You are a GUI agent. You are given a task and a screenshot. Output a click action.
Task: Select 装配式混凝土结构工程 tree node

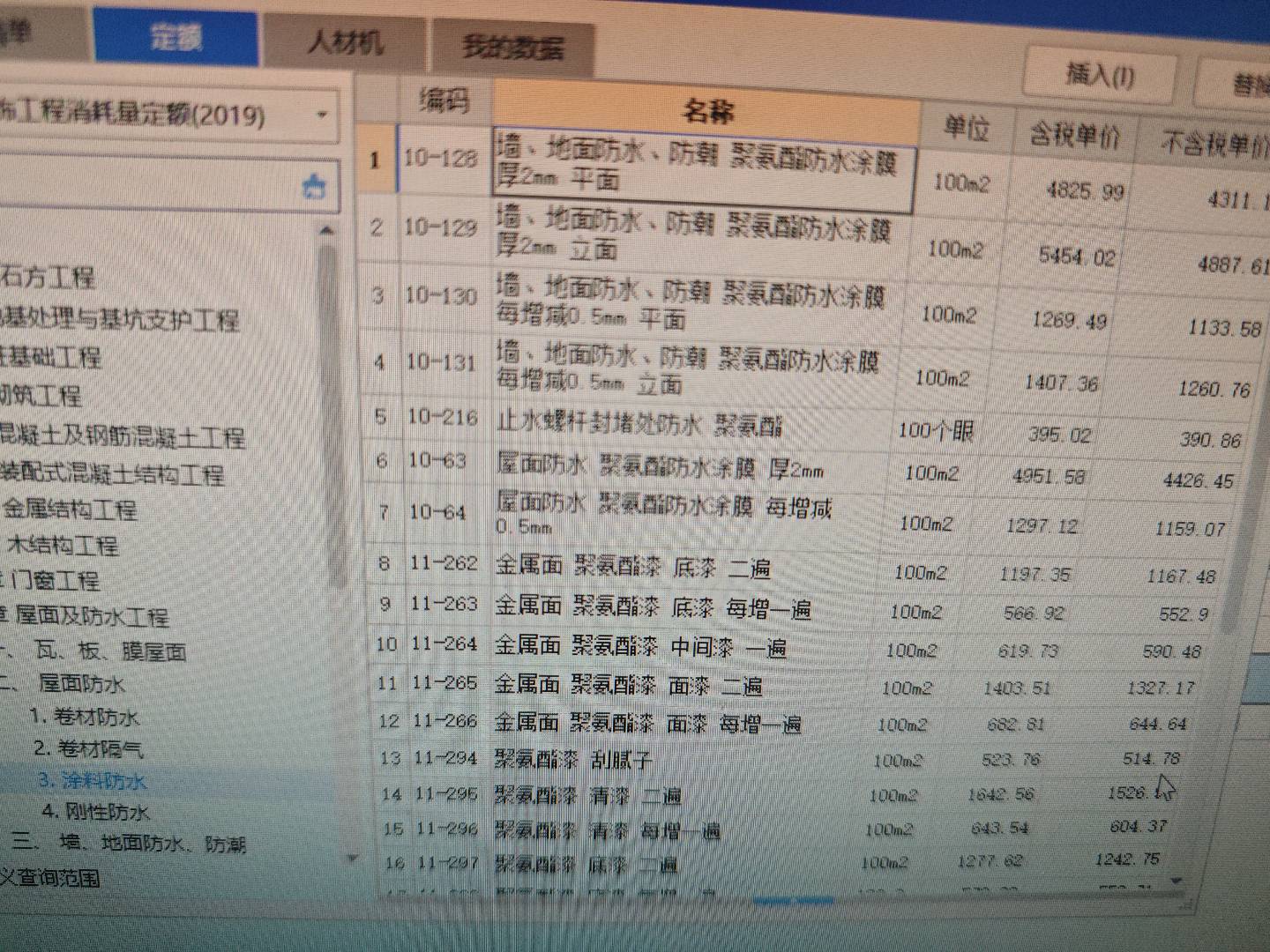click(112, 474)
